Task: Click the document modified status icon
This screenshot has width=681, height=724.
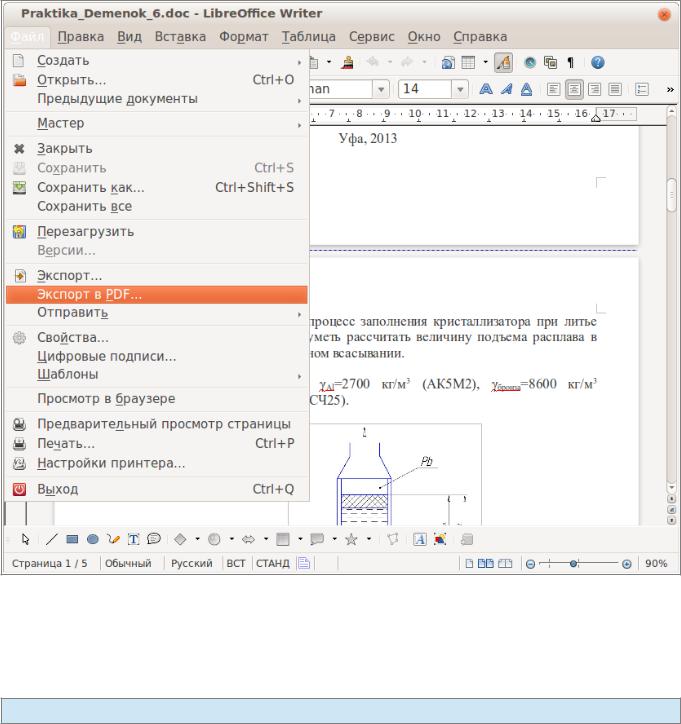Action: (x=304, y=563)
